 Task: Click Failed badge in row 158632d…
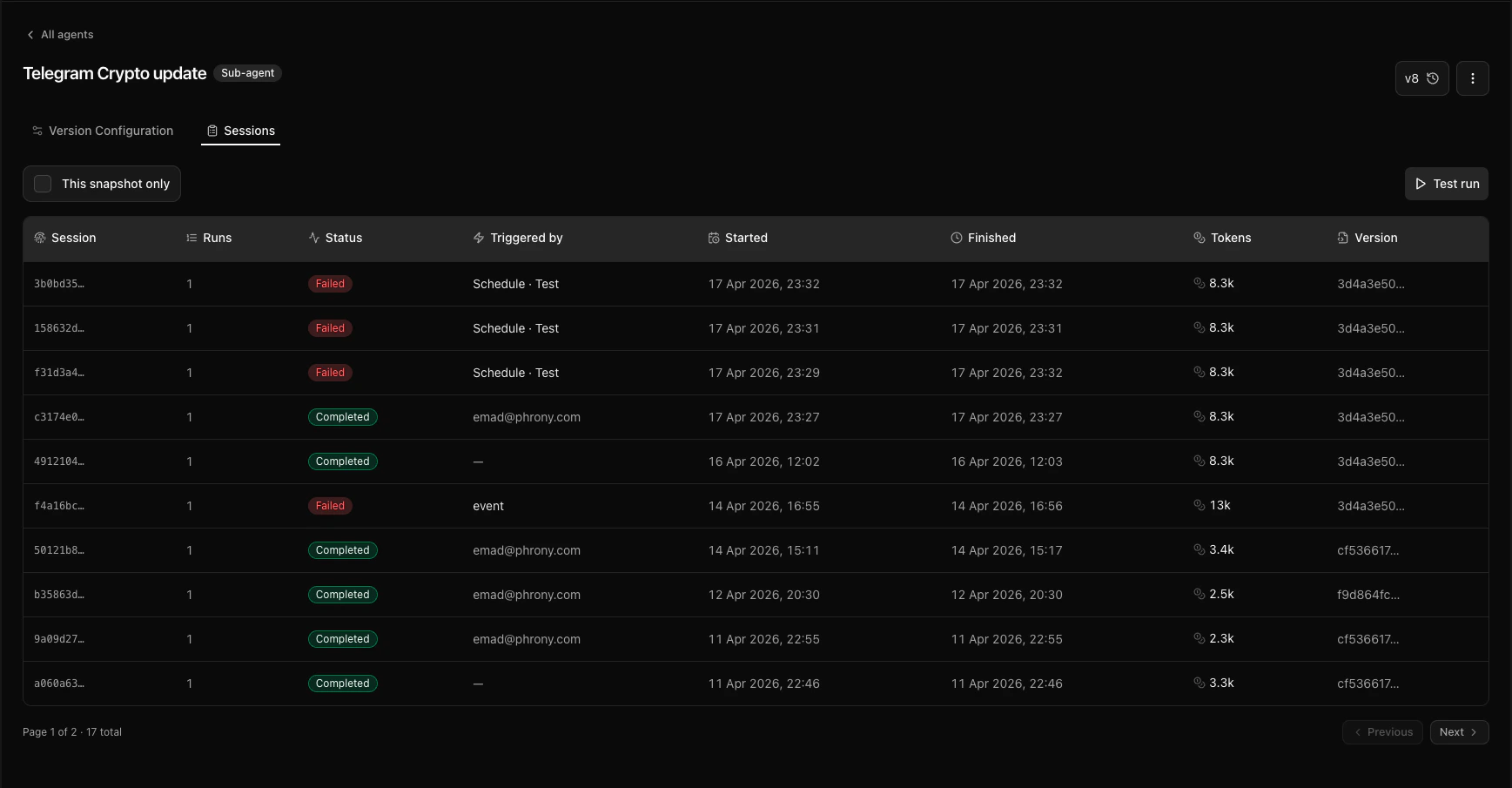[330, 328]
